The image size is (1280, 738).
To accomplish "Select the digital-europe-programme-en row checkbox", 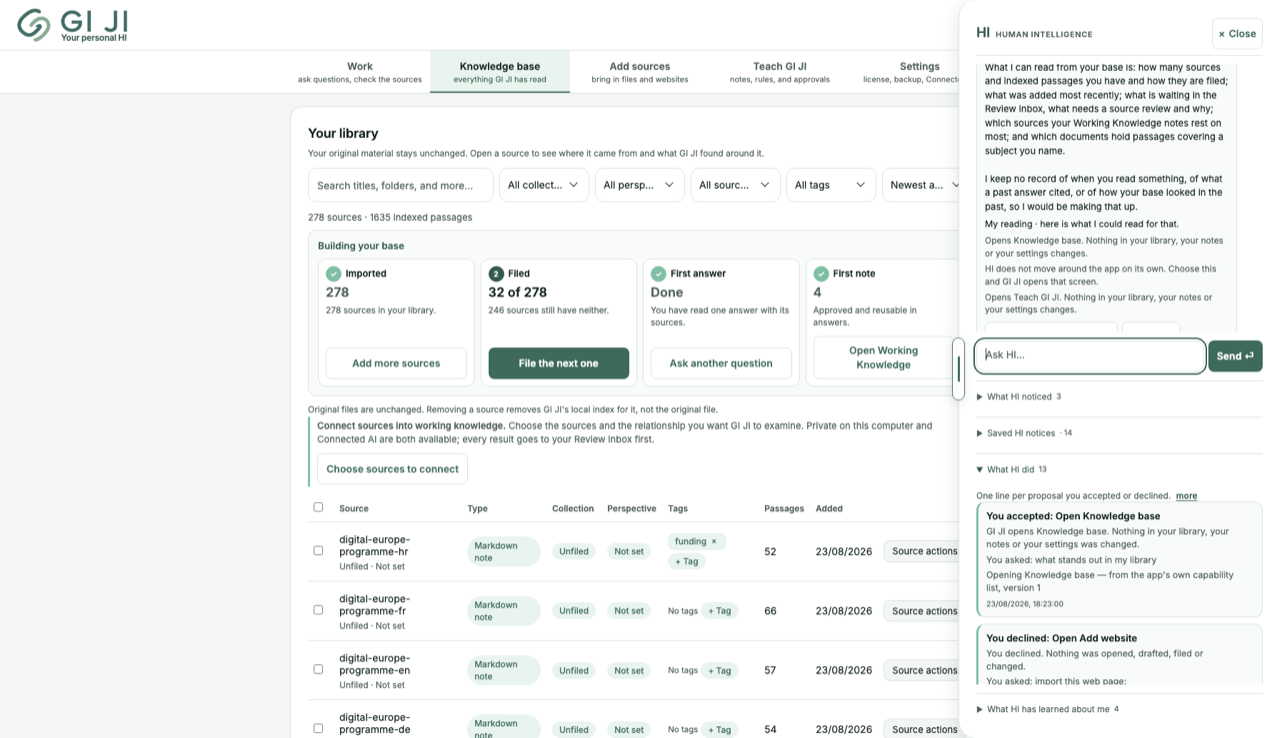I will [318, 669].
